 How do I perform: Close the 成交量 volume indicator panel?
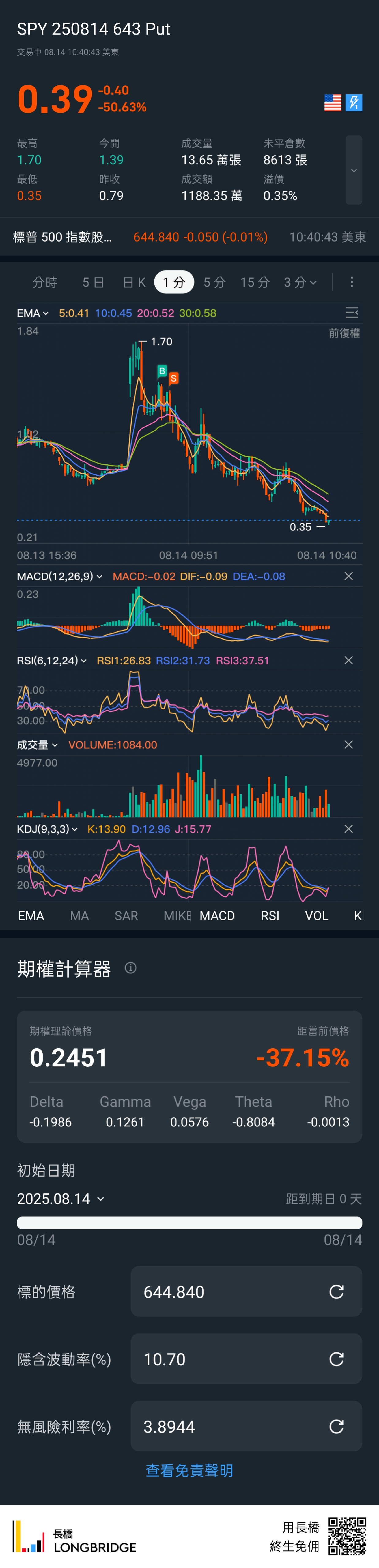coord(349,744)
